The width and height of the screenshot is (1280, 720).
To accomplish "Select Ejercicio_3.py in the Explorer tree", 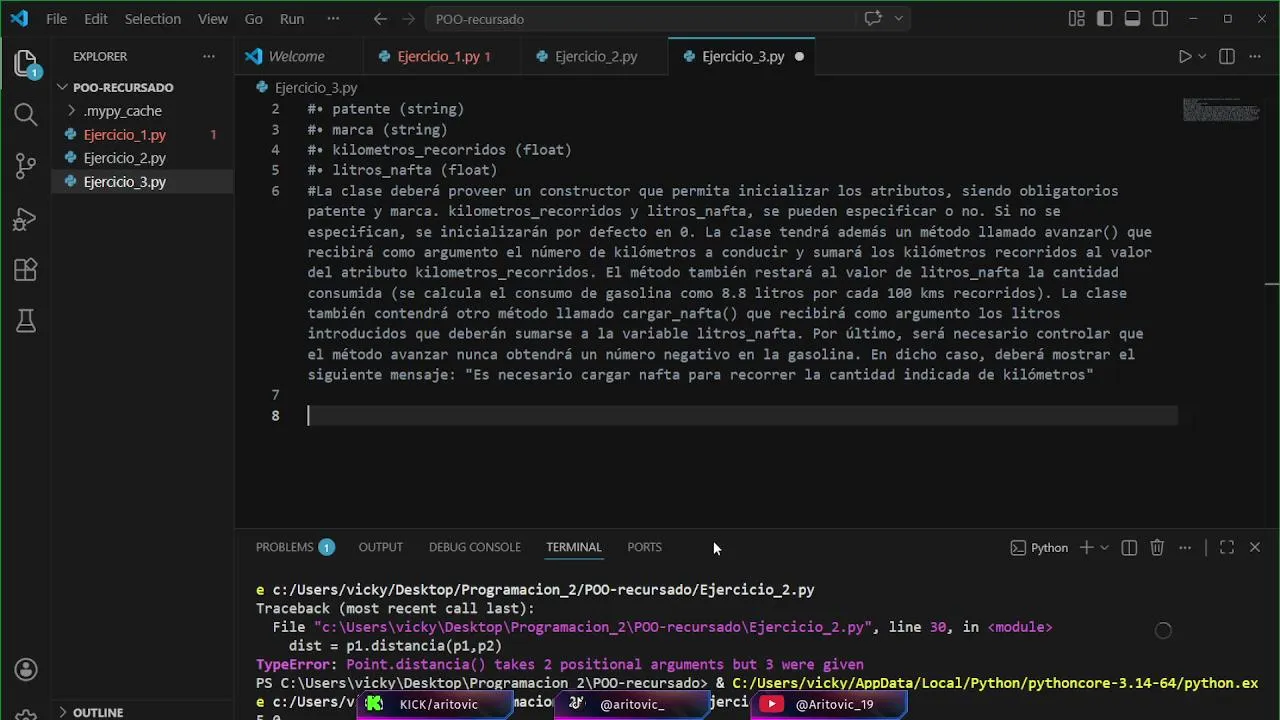I will [143, 182].
